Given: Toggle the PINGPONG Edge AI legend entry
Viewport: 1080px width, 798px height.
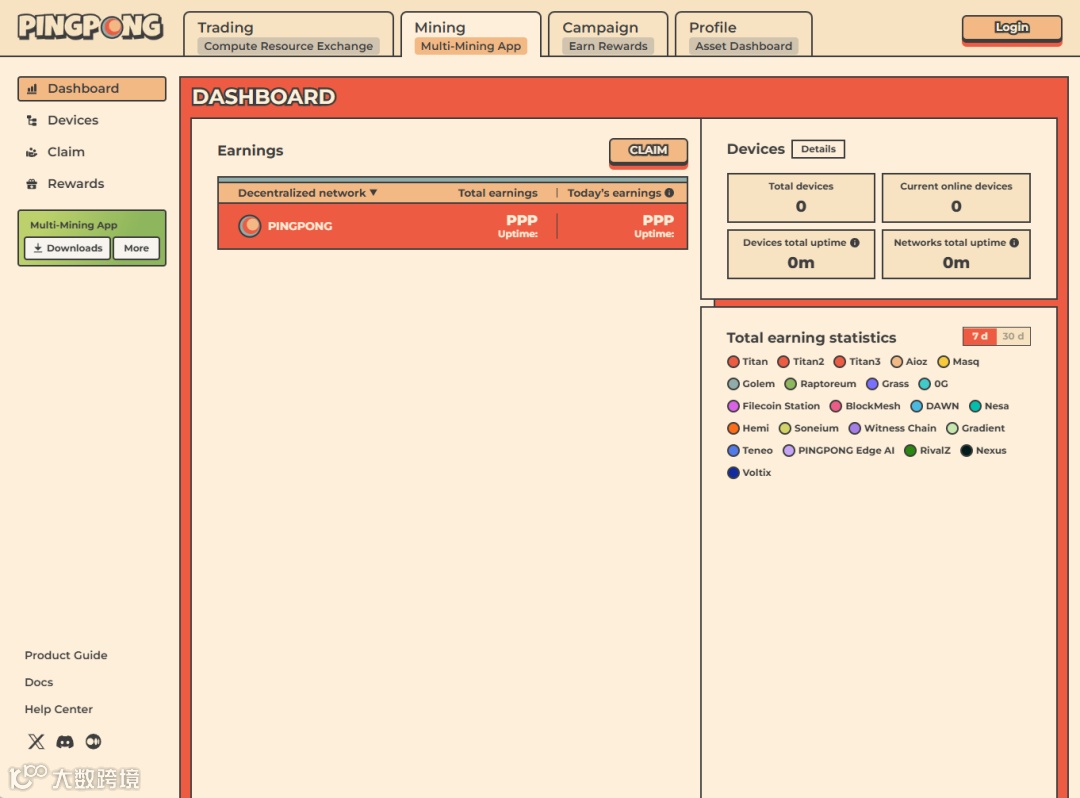Looking at the screenshot, I should coord(838,450).
